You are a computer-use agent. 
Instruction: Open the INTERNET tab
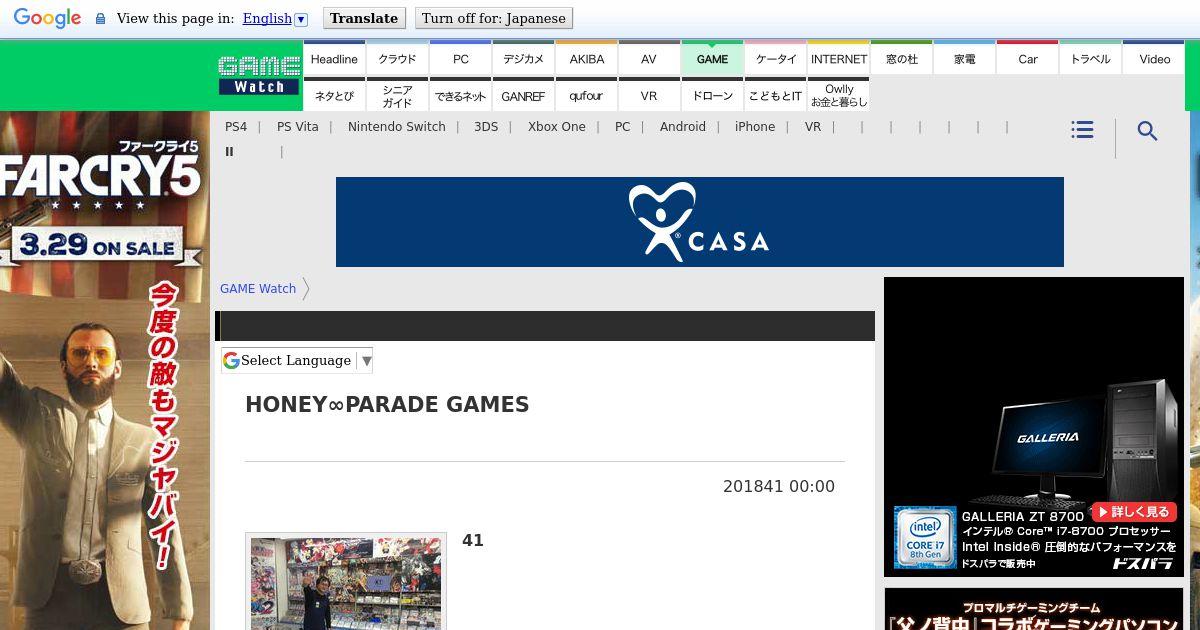pyautogui.click(x=838, y=59)
